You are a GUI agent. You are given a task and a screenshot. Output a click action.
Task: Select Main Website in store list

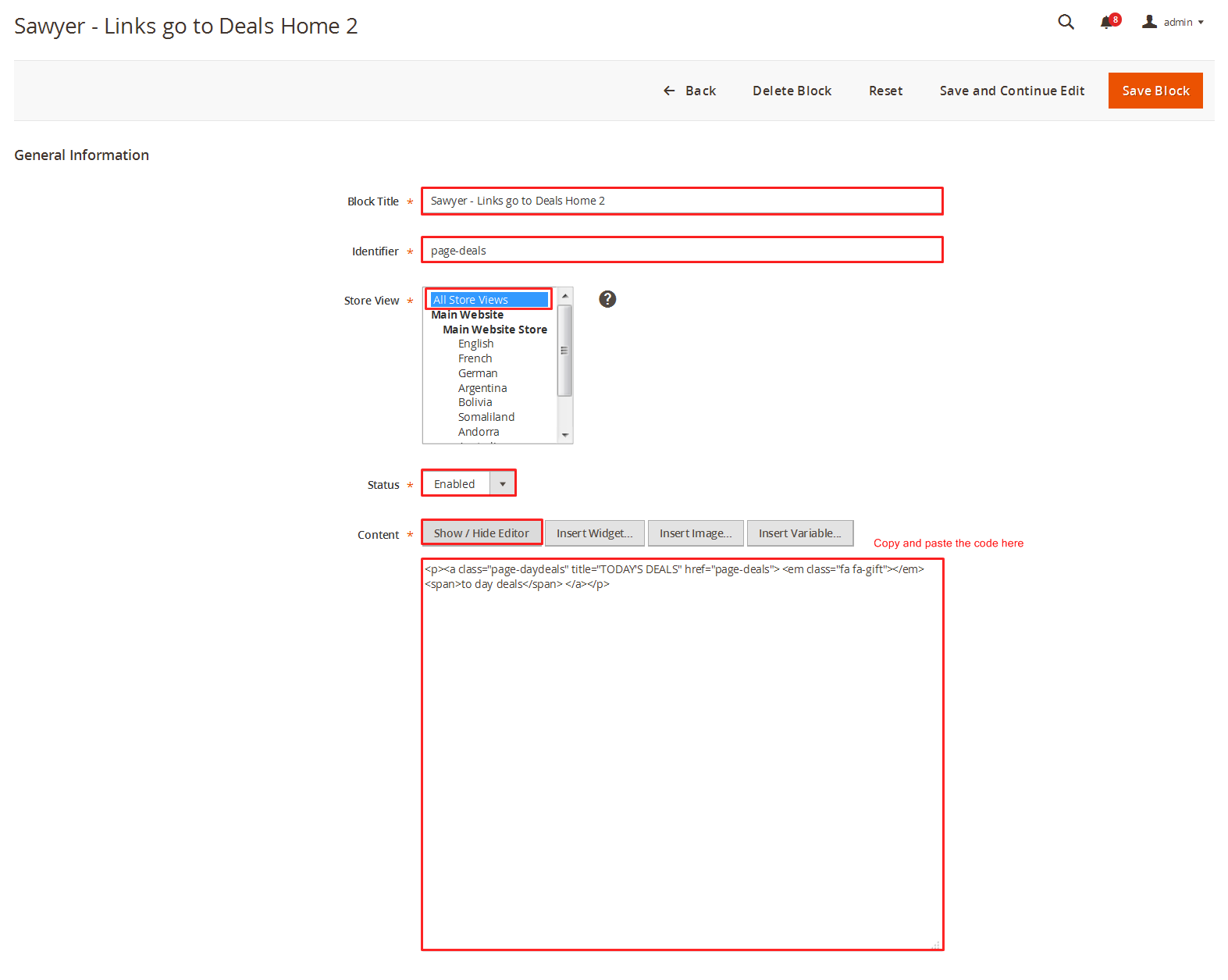point(467,315)
